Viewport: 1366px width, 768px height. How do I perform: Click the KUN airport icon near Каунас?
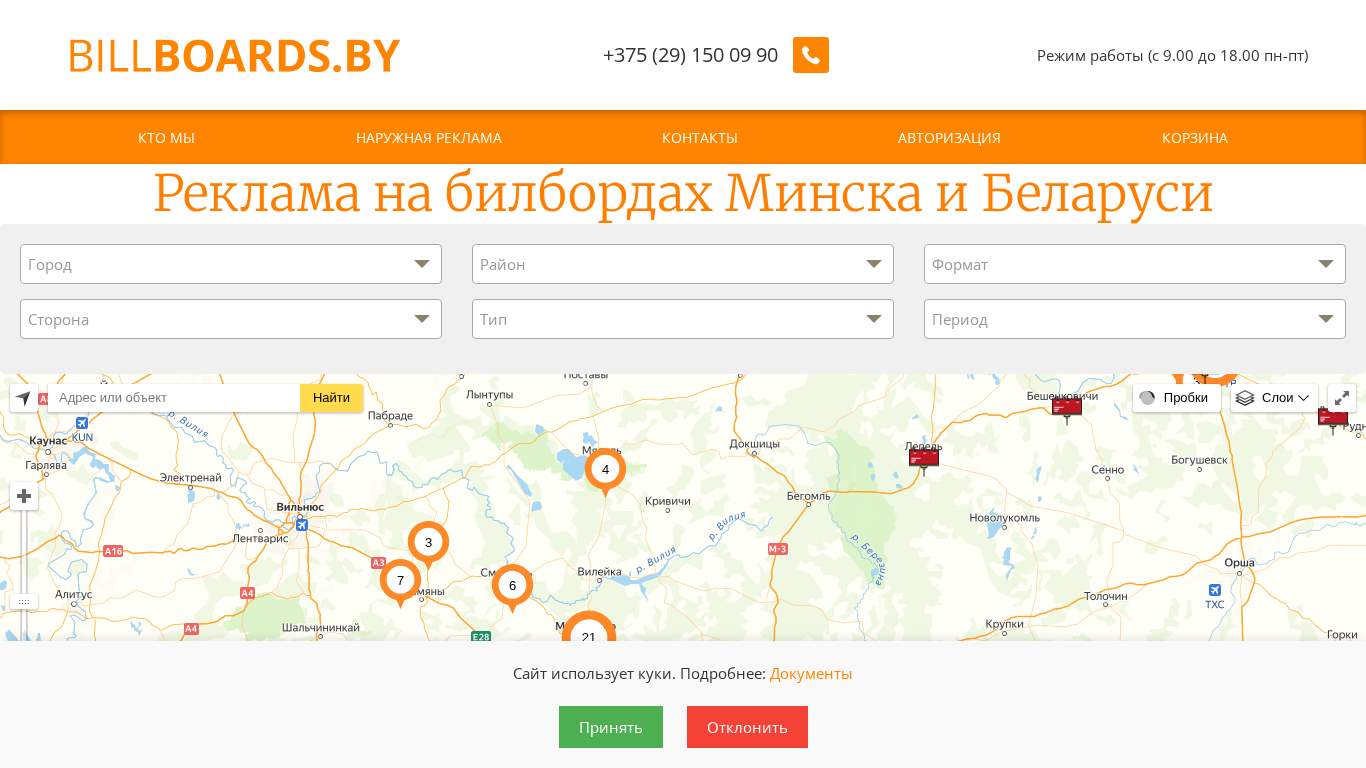click(83, 424)
